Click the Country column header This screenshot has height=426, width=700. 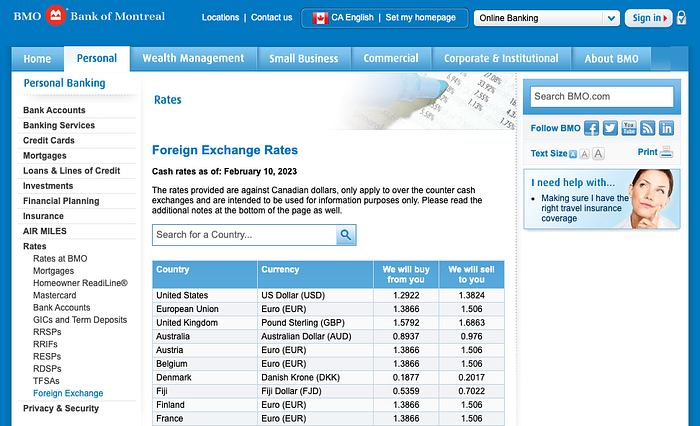point(204,275)
